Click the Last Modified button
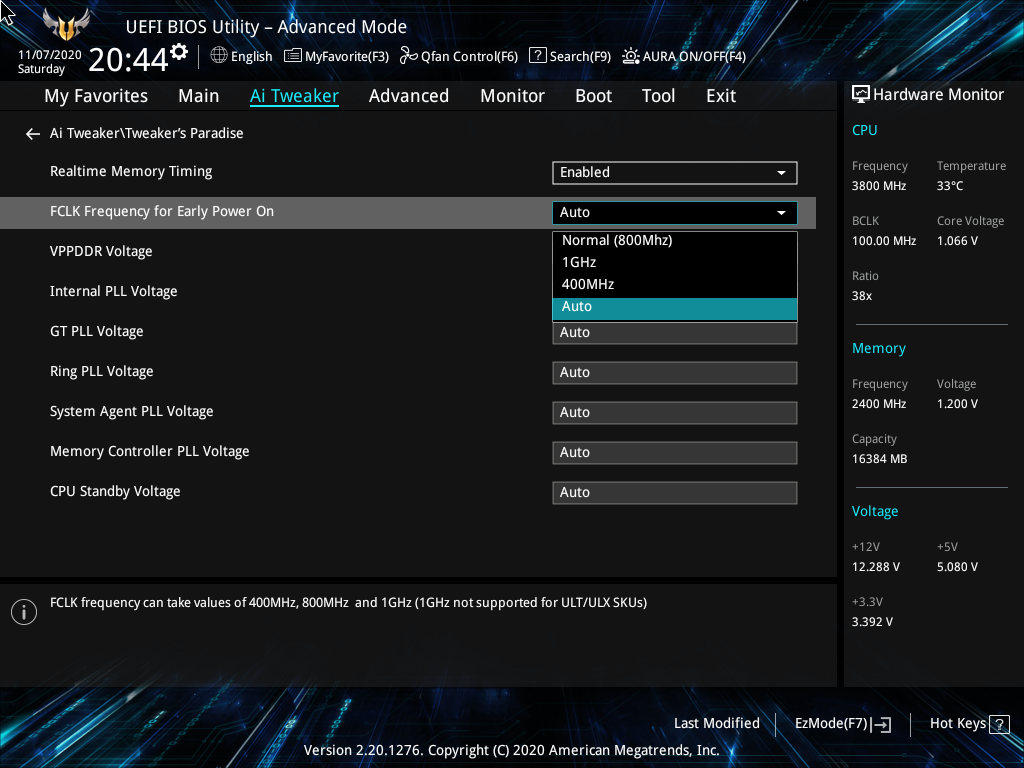Screen dimensions: 1024x768 [x=716, y=724]
